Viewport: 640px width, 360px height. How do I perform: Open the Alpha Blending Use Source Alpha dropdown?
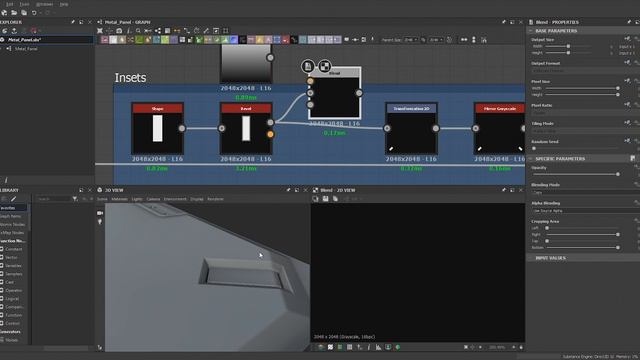tap(585, 211)
